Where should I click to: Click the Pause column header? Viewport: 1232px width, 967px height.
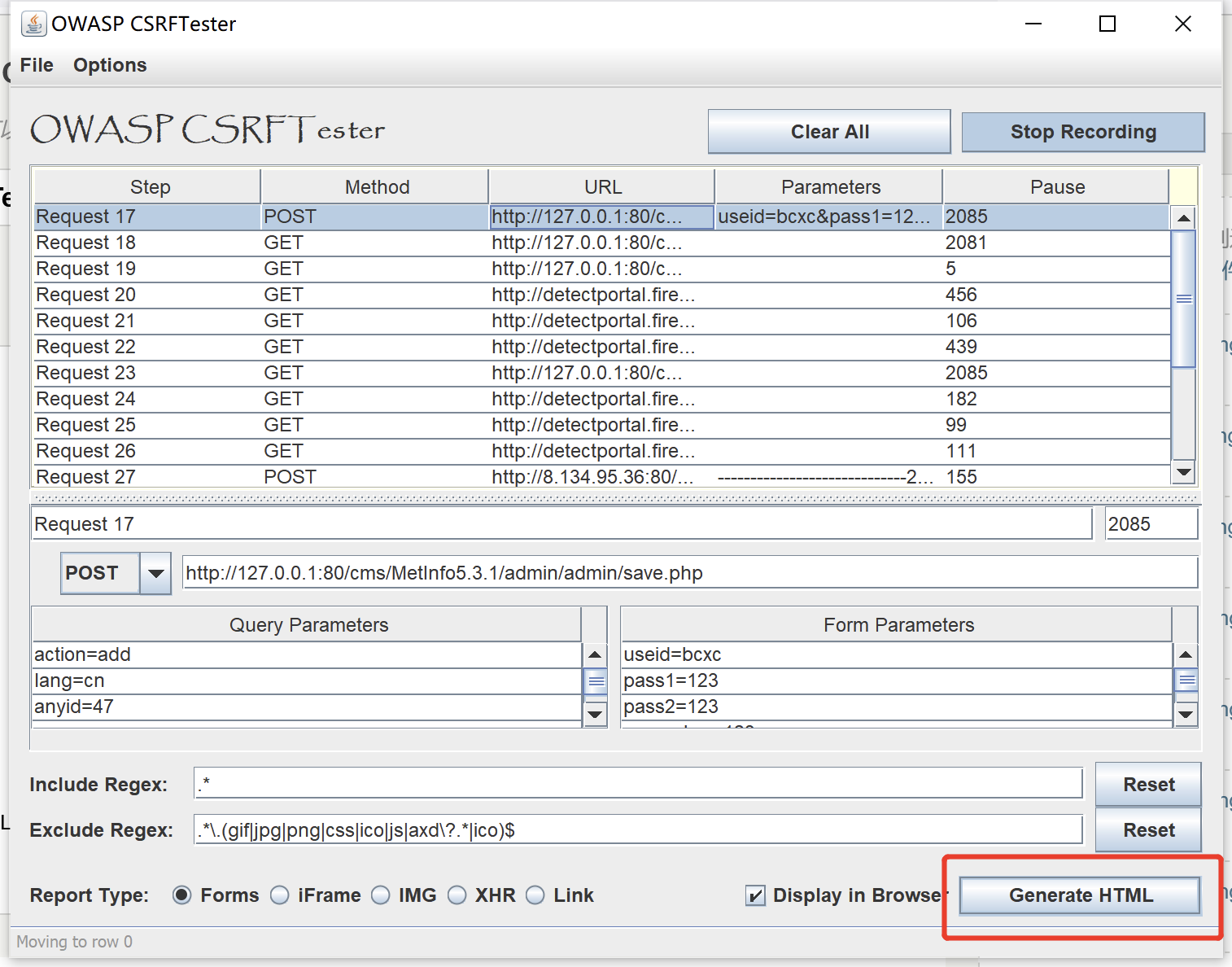click(x=1056, y=187)
